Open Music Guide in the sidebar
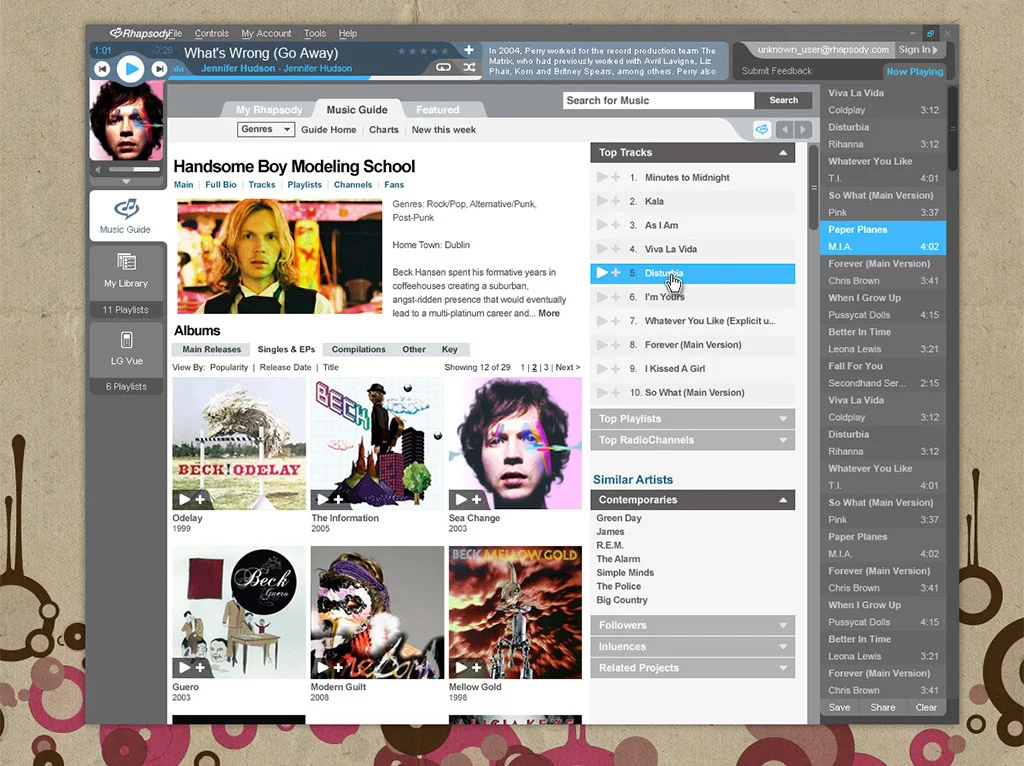1024x766 pixels. click(x=126, y=215)
